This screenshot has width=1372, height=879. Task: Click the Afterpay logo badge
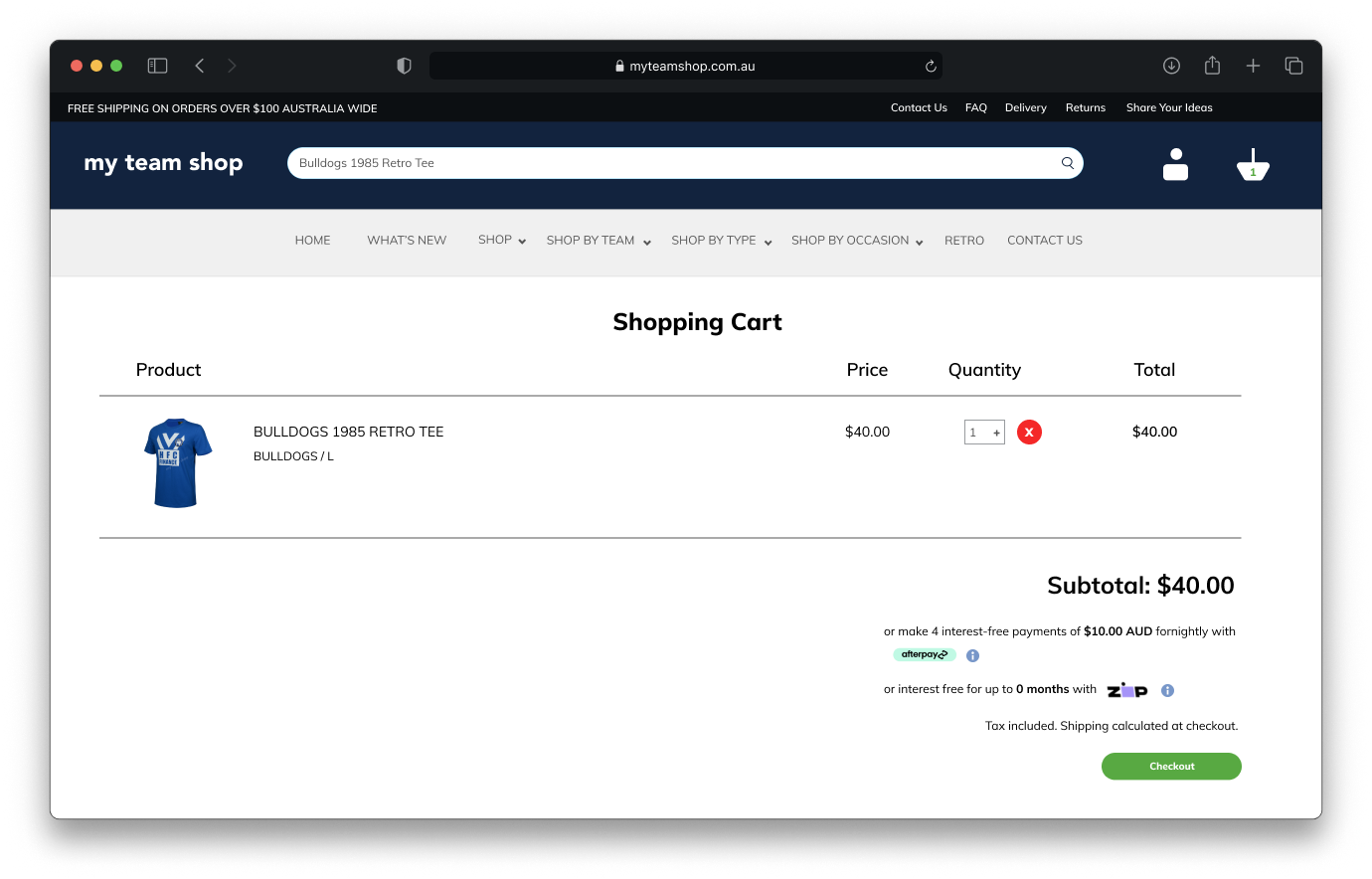(x=925, y=654)
